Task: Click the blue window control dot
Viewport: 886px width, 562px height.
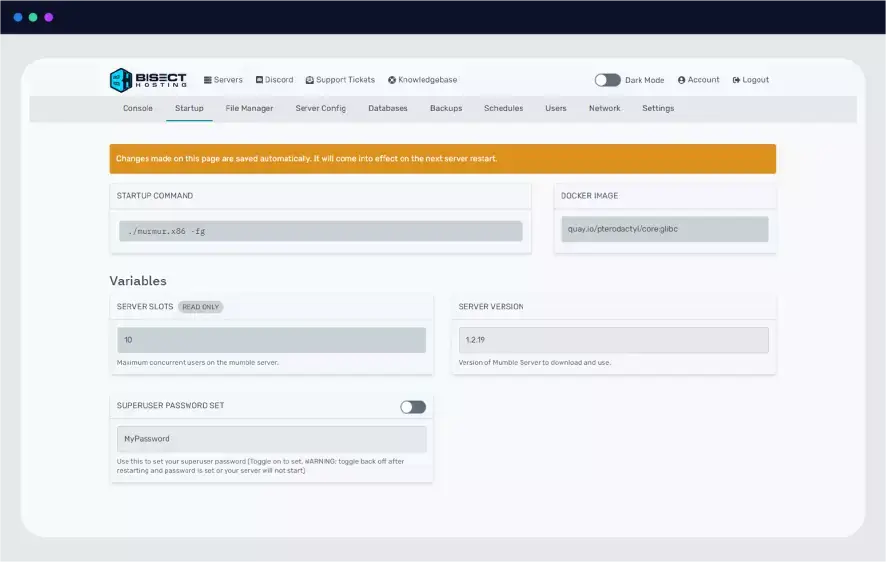Action: tap(18, 18)
